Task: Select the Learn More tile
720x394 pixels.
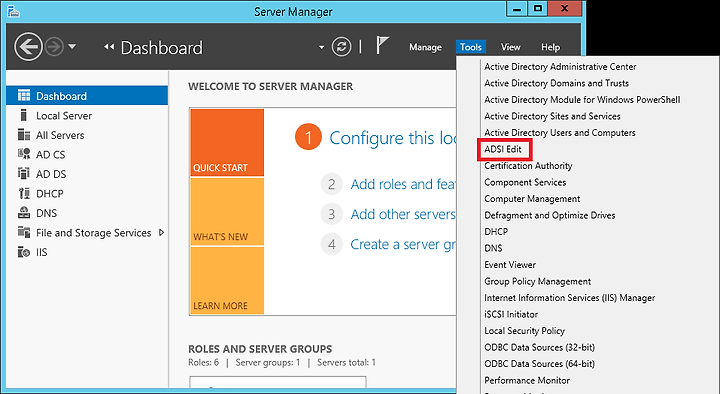Action: pyautogui.click(x=227, y=281)
